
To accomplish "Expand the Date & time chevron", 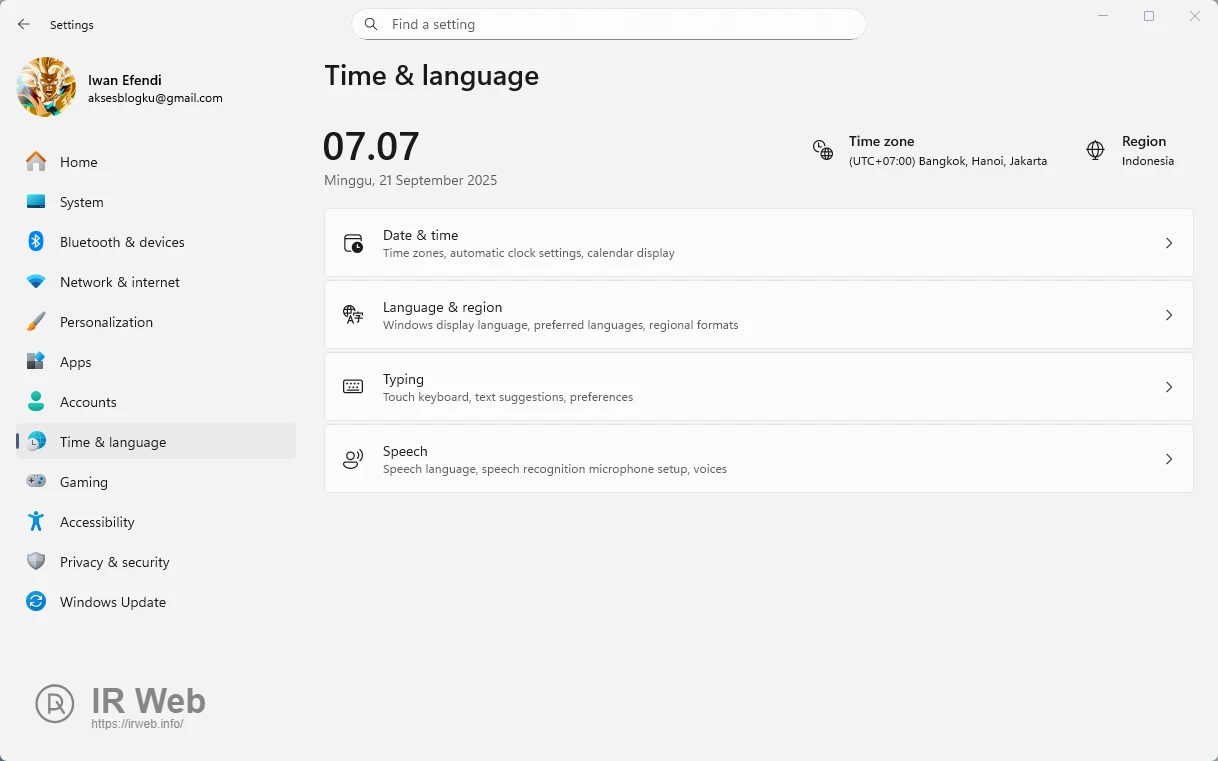I will [x=1168, y=243].
